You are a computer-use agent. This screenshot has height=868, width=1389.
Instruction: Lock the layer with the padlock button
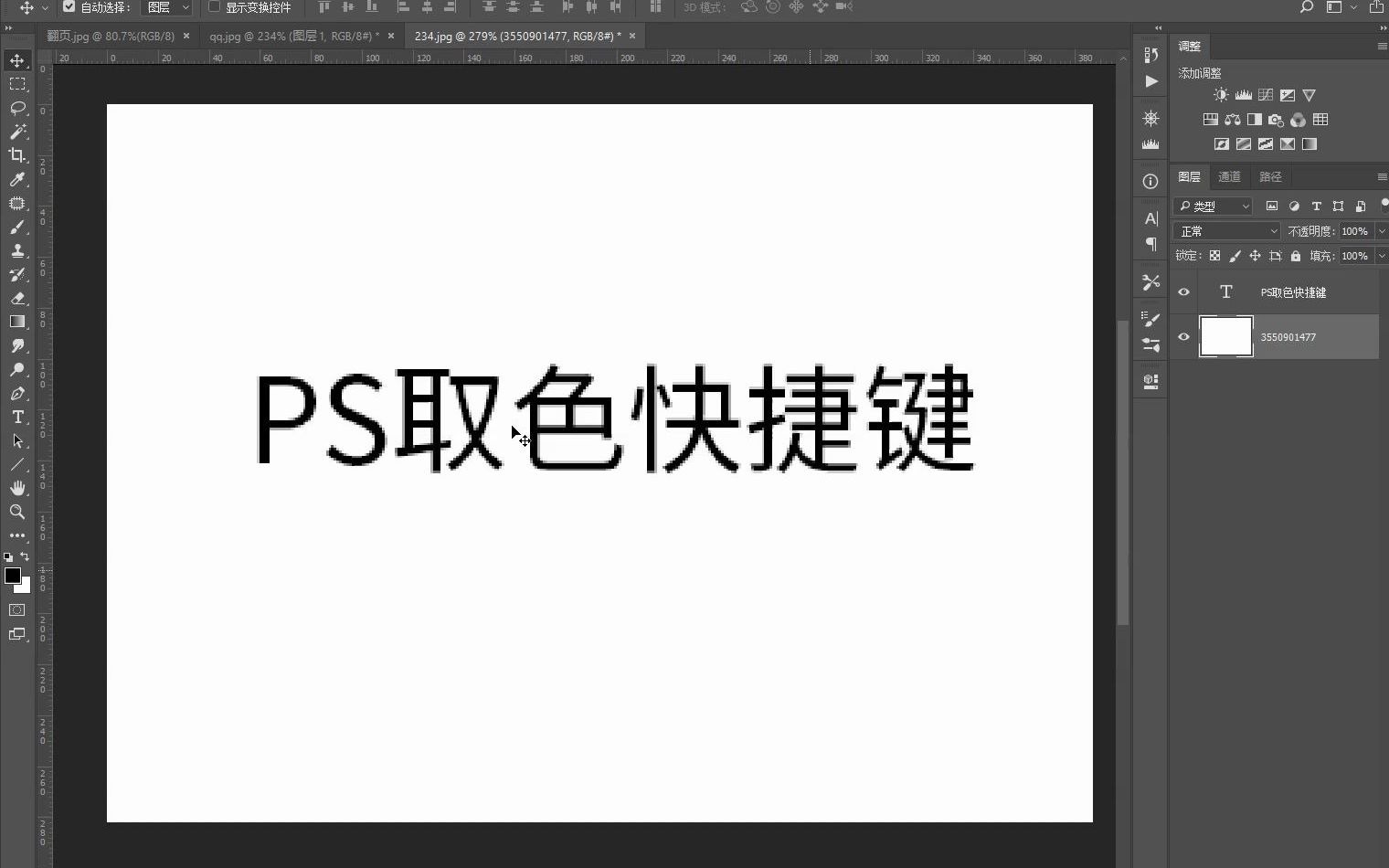coord(1295,256)
